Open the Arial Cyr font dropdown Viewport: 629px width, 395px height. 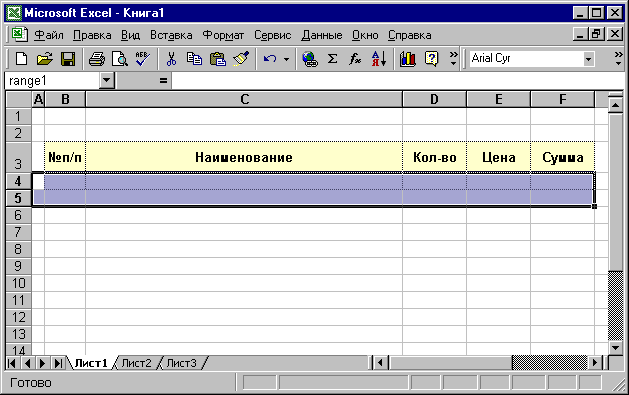[x=588, y=59]
